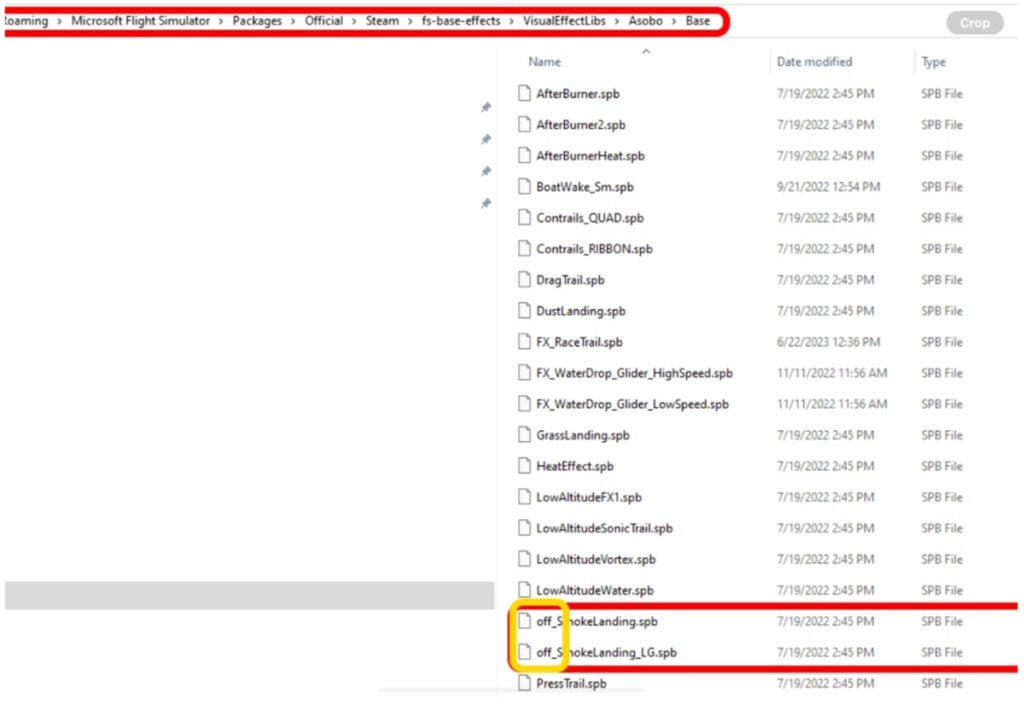The height and width of the screenshot is (704, 1024).
Task: Go to Packages folder in breadcrumb
Action: pos(257,21)
